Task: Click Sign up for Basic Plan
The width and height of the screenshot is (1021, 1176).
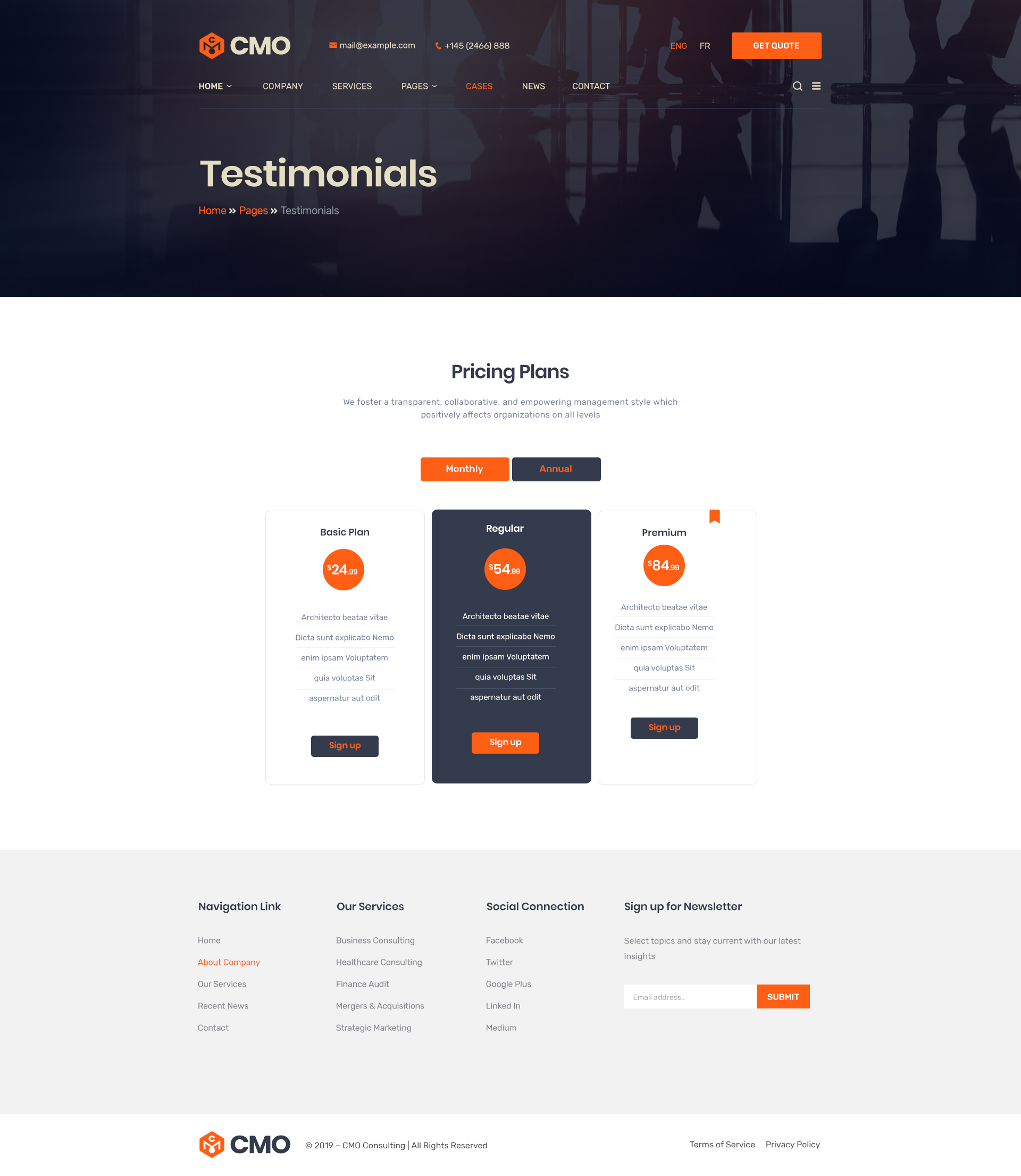Action: pos(345,745)
